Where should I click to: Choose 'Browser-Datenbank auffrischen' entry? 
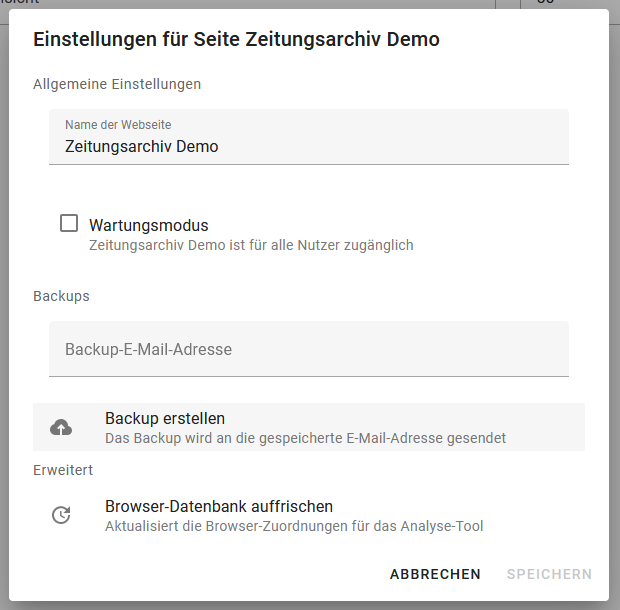coord(219,506)
